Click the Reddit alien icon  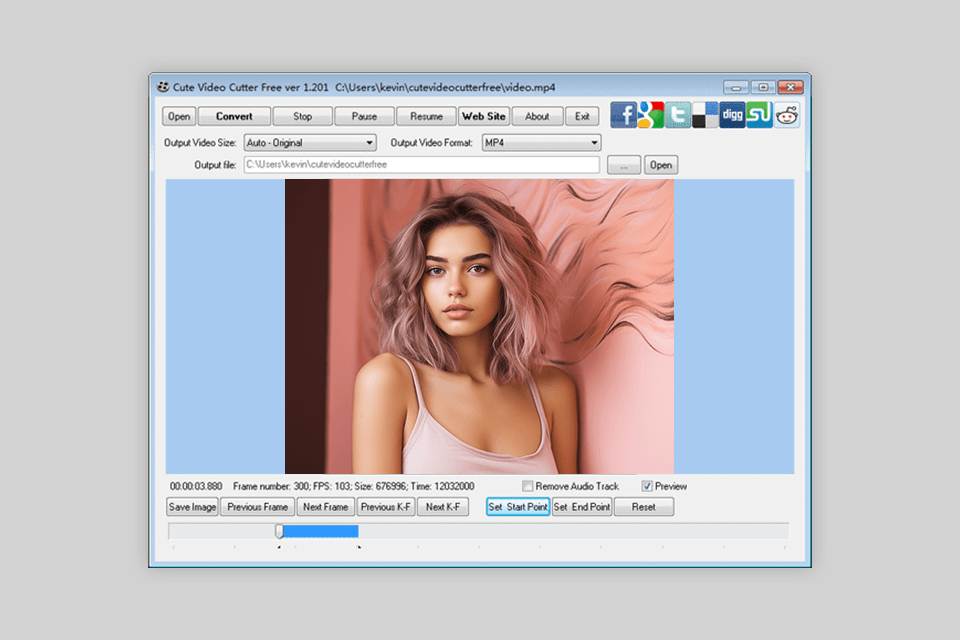tap(787, 115)
